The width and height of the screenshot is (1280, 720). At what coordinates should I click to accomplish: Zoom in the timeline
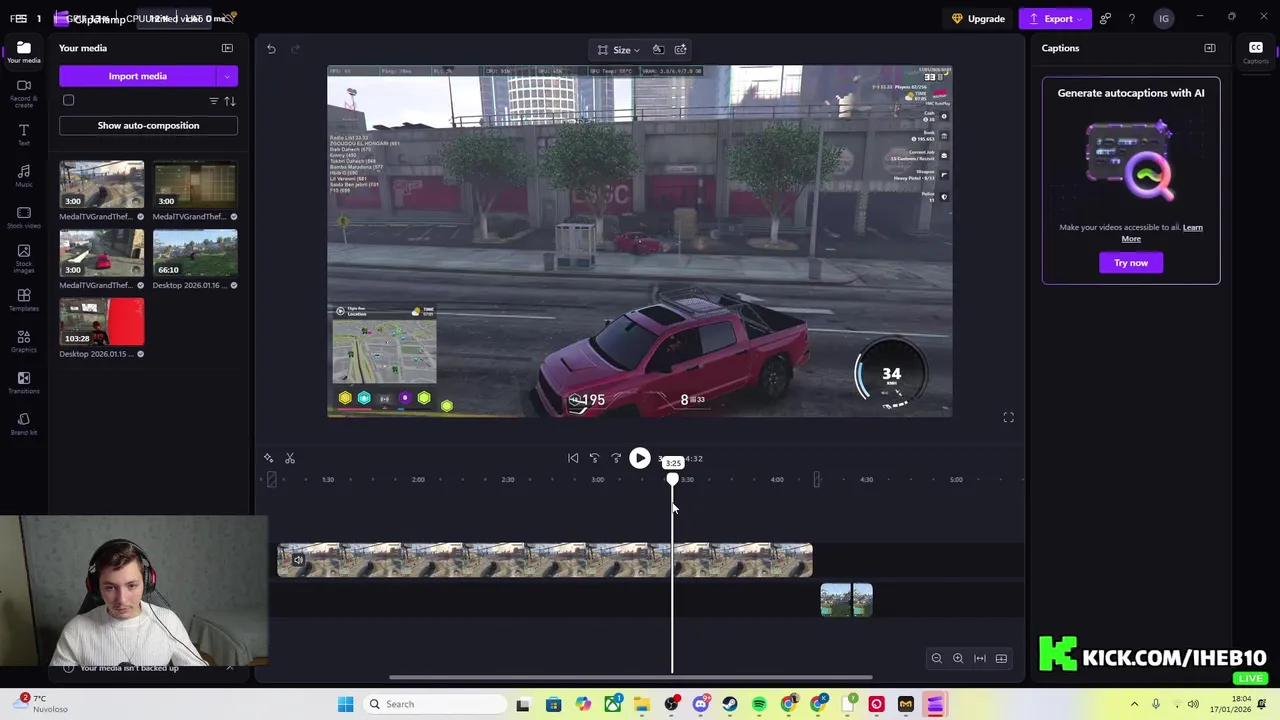pyautogui.click(x=958, y=658)
